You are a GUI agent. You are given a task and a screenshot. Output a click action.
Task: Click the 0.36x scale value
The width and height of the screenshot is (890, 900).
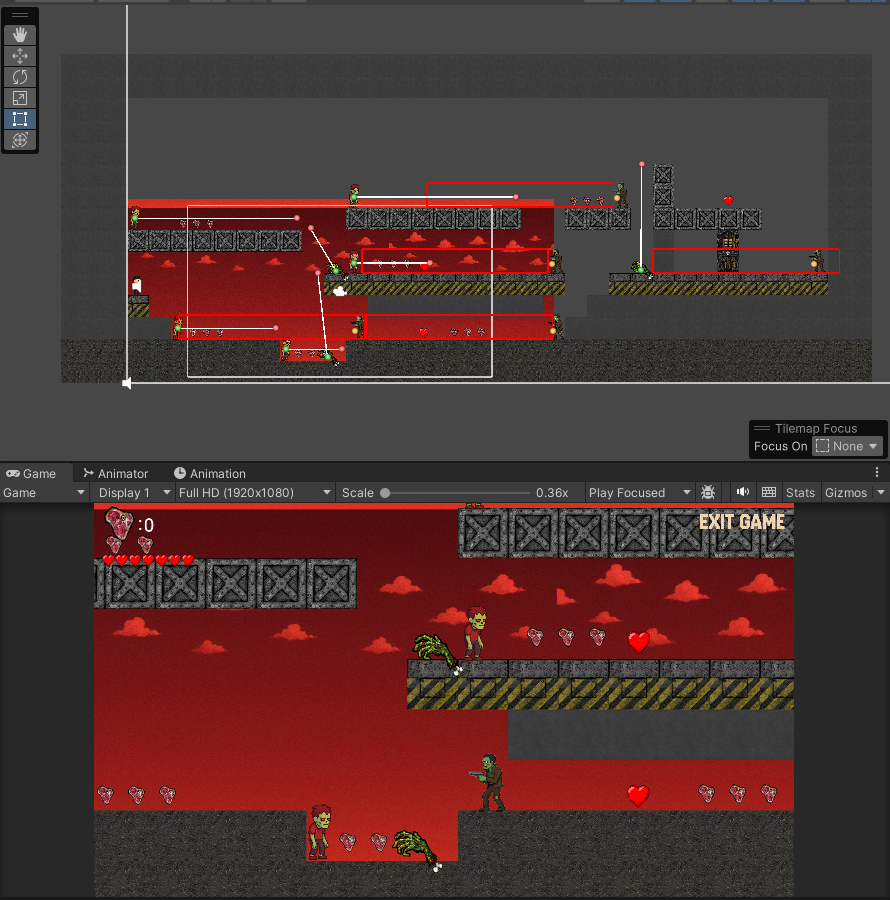click(551, 492)
